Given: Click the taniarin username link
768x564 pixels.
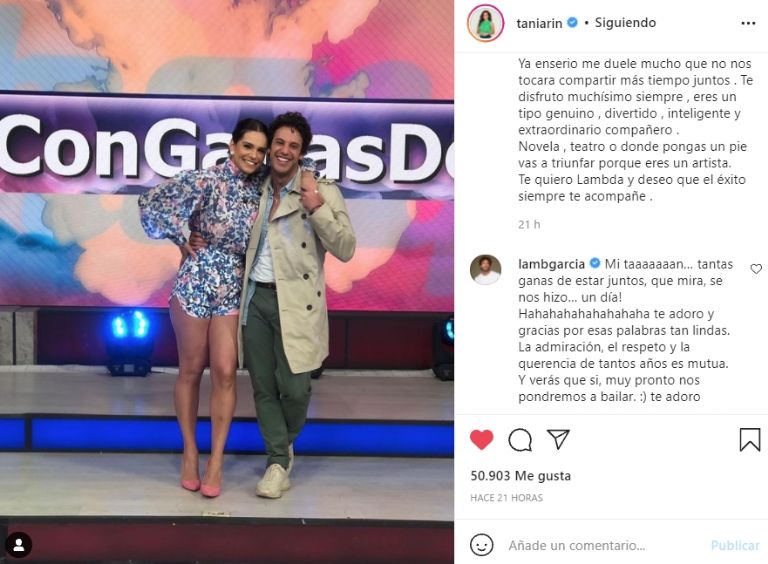Looking at the screenshot, I should (x=539, y=23).
